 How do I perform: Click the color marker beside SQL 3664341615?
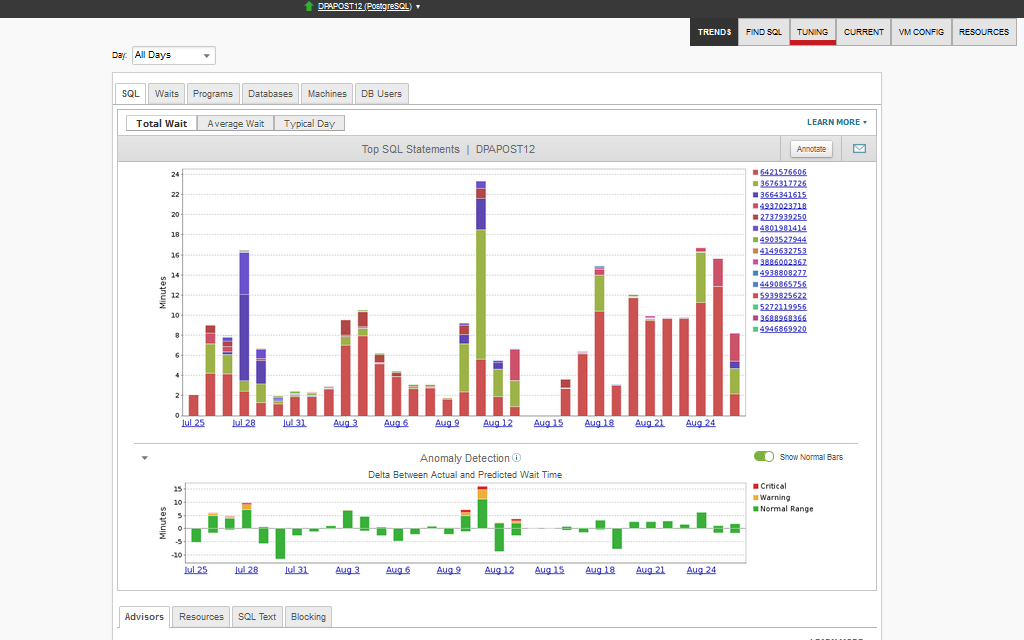point(755,195)
